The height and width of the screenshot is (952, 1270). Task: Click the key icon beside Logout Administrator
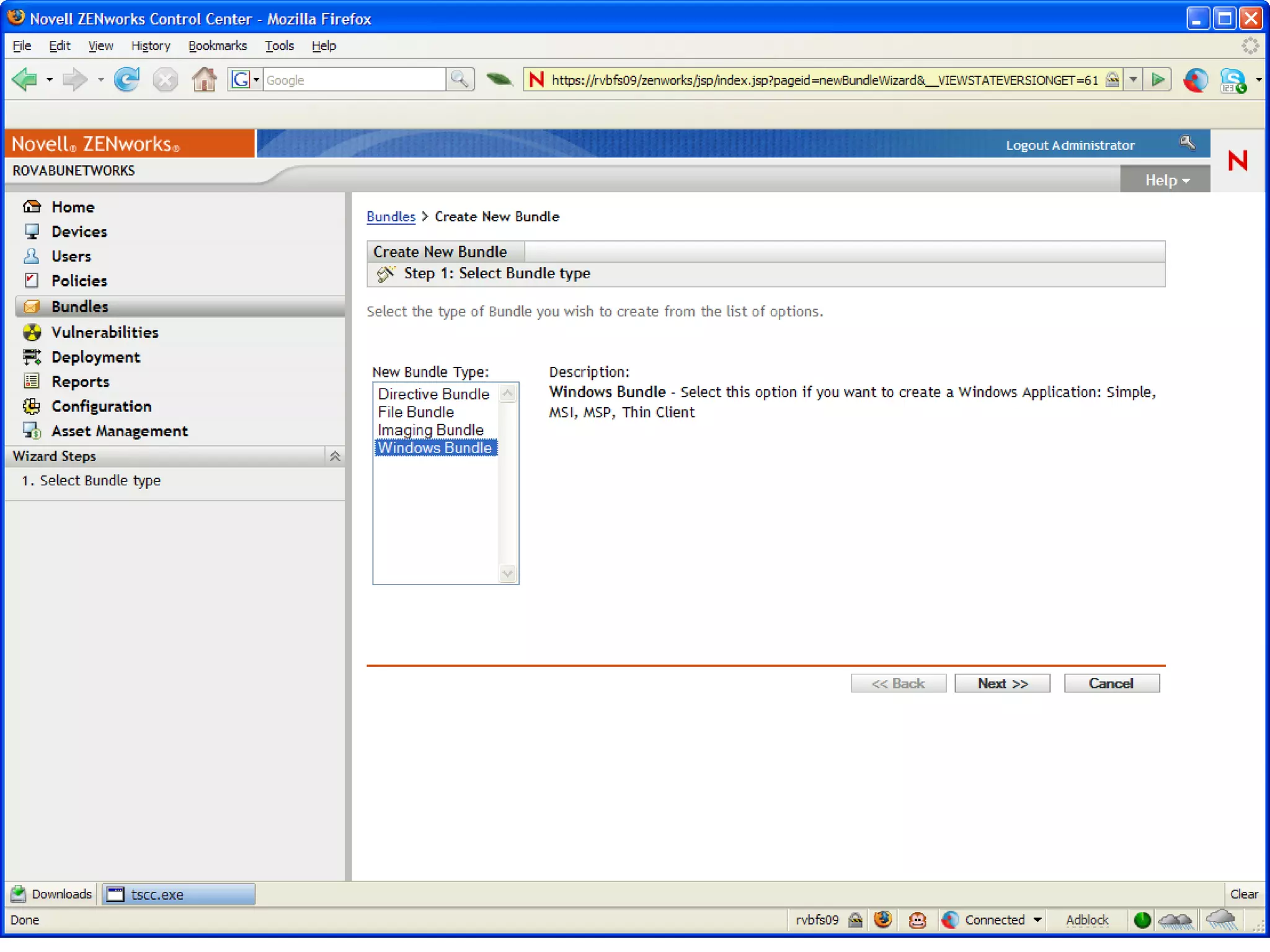point(1187,143)
